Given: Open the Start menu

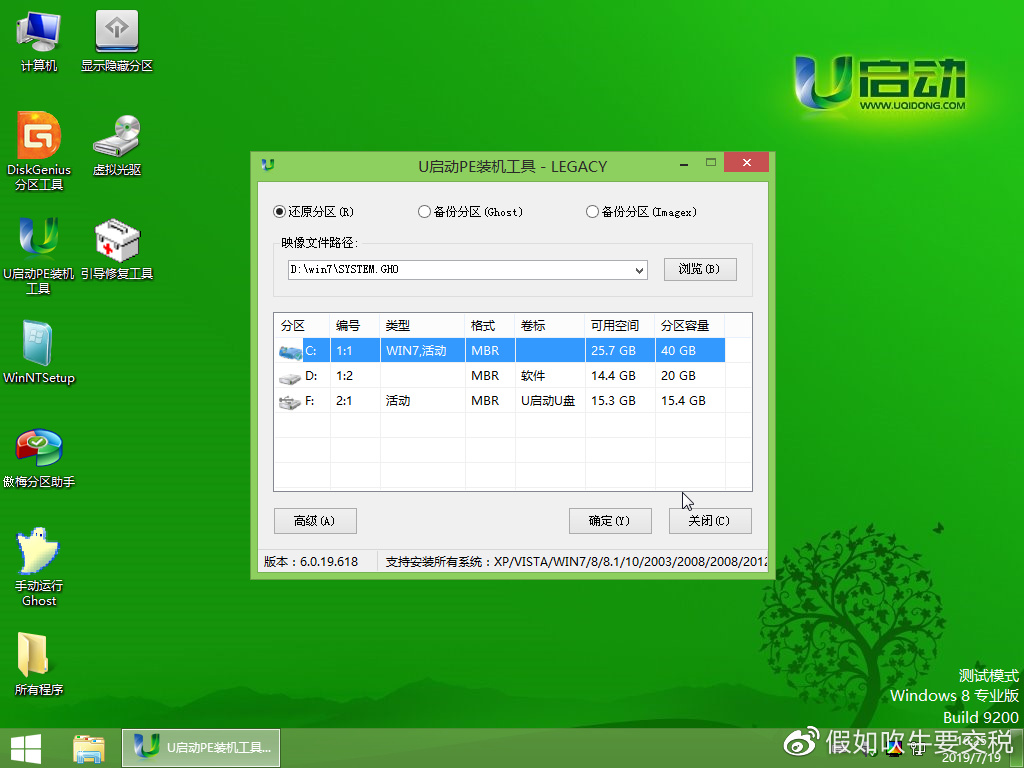Looking at the screenshot, I should click(x=25, y=749).
